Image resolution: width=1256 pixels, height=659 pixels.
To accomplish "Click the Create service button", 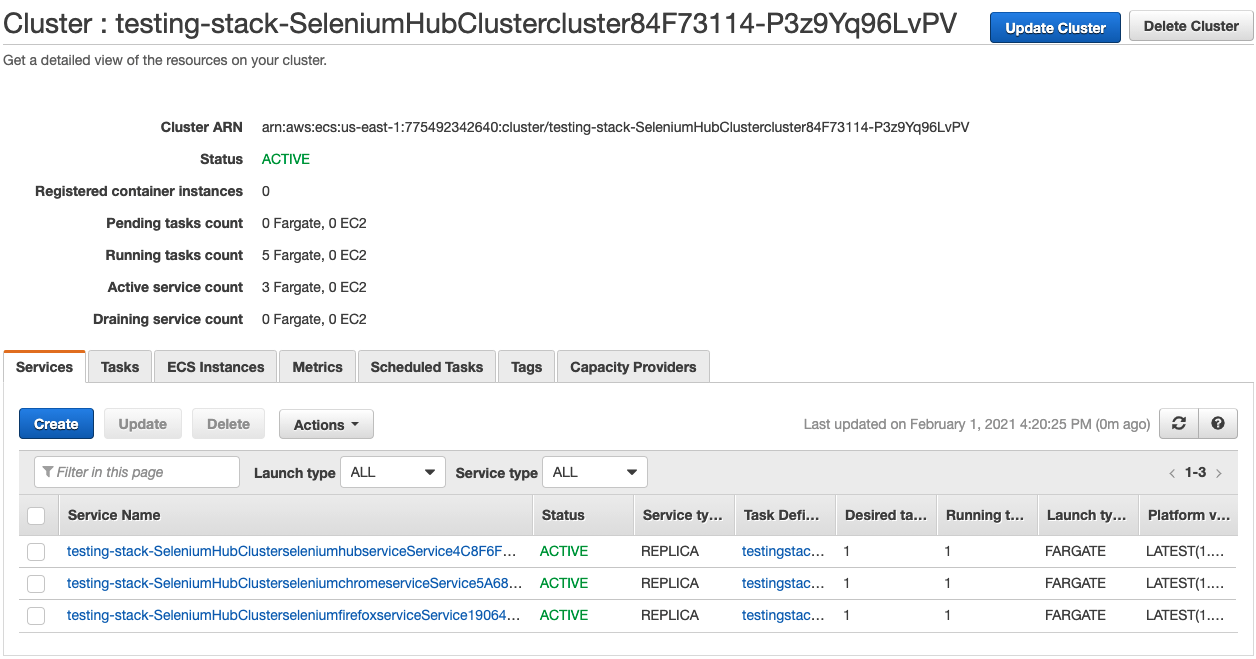I will coord(56,424).
